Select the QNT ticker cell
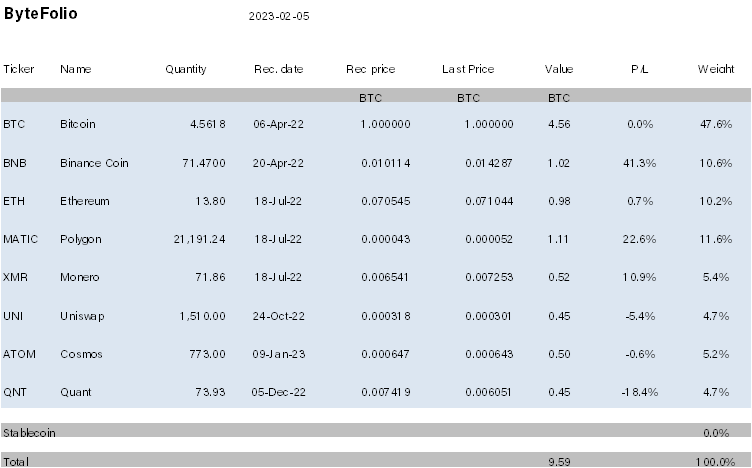 14,392
